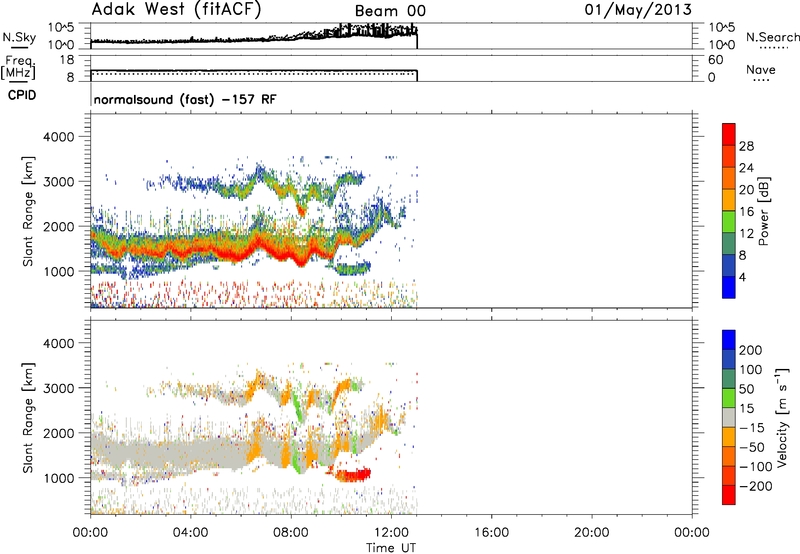The width and height of the screenshot is (800, 554).
Task: Click the '4000' tick of the power panel
Action: tap(58, 137)
